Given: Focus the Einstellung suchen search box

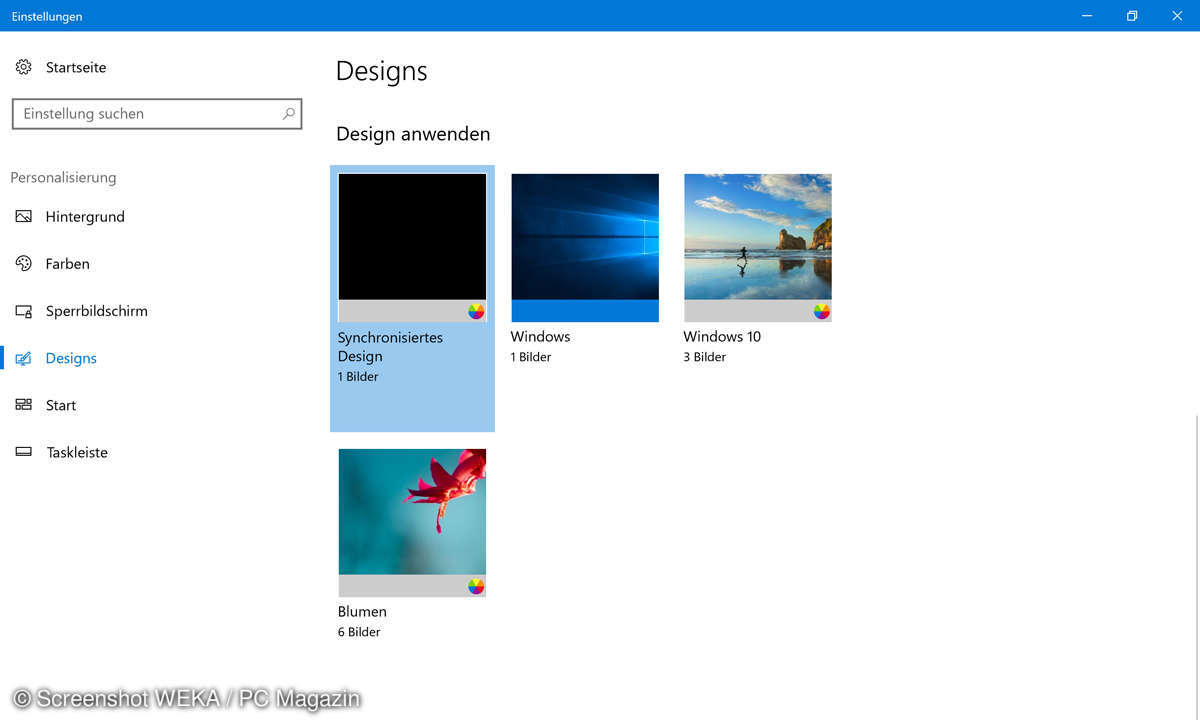Looking at the screenshot, I should click(x=157, y=114).
